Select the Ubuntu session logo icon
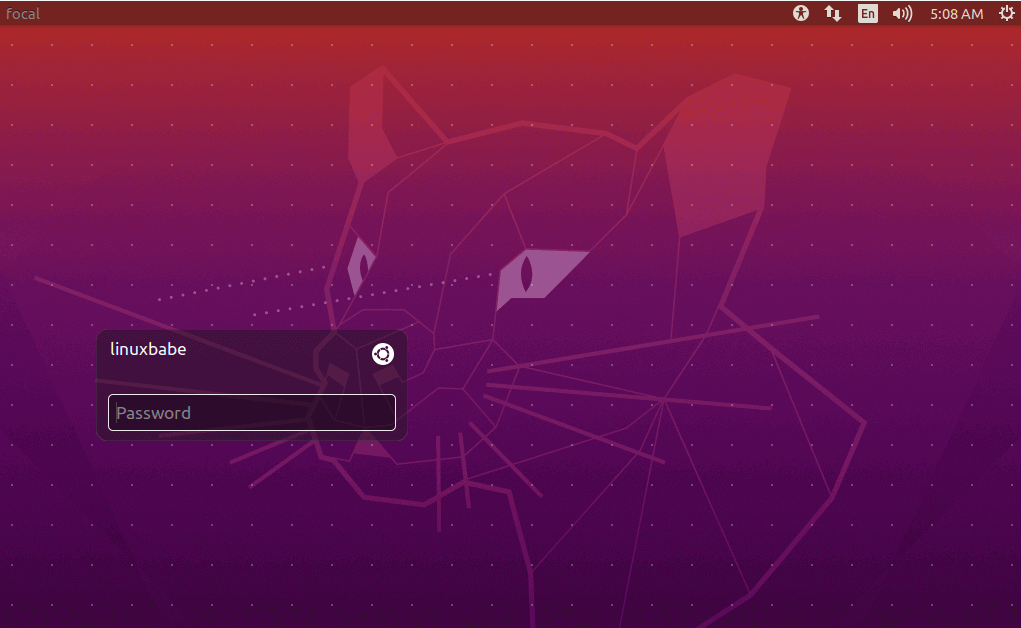The width and height of the screenshot is (1021, 628). pos(383,354)
